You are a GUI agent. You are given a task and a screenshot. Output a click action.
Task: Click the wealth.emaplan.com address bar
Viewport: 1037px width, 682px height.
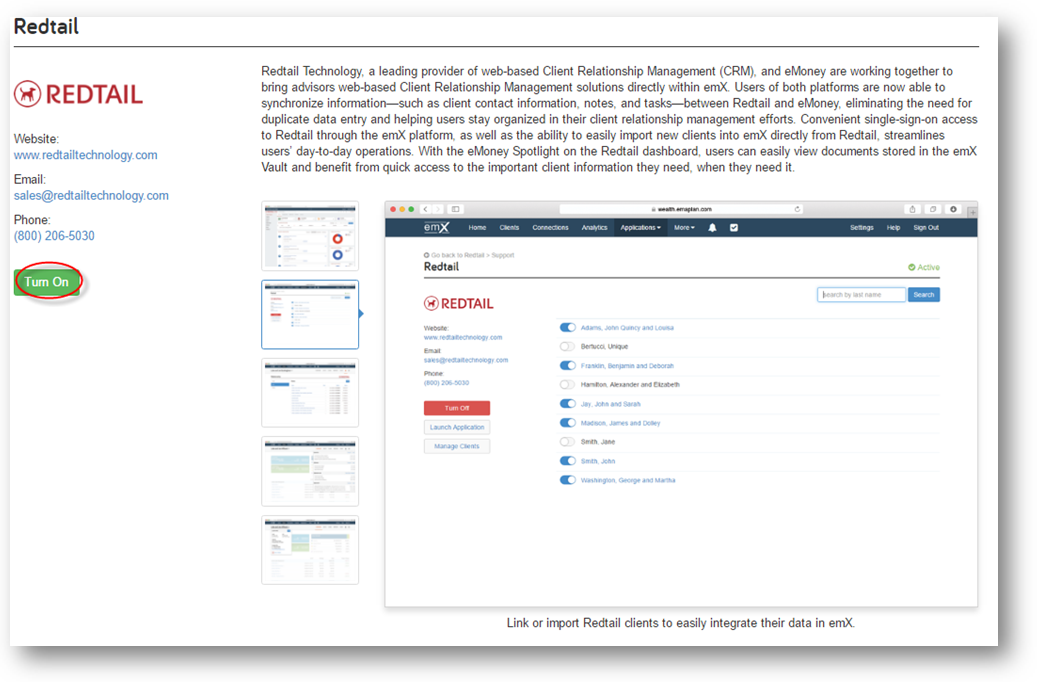pos(682,209)
